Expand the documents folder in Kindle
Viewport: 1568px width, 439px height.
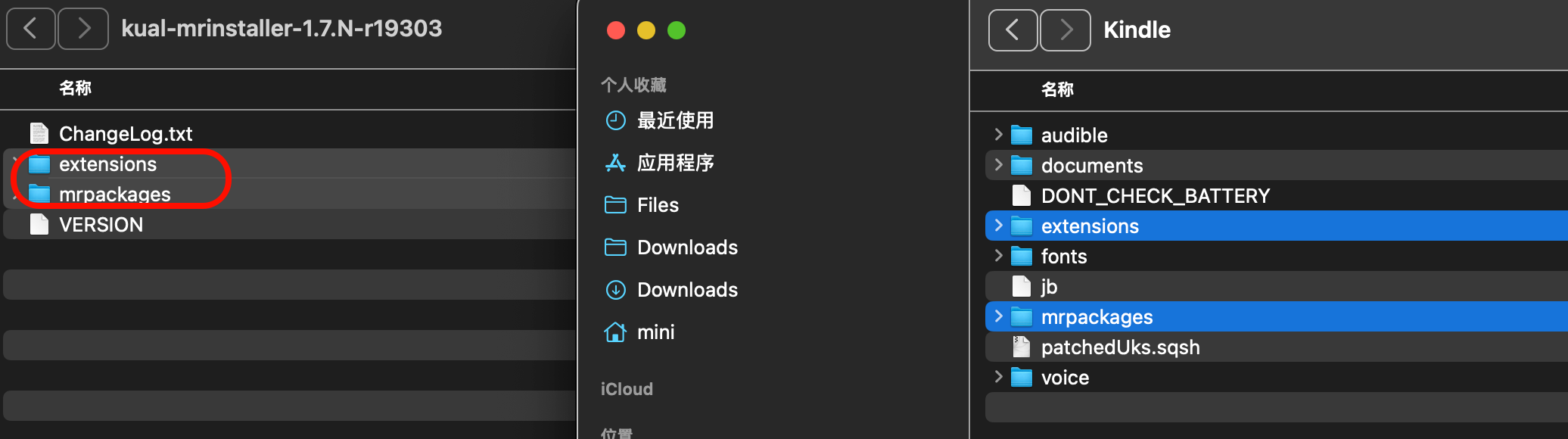pyautogui.click(x=998, y=165)
